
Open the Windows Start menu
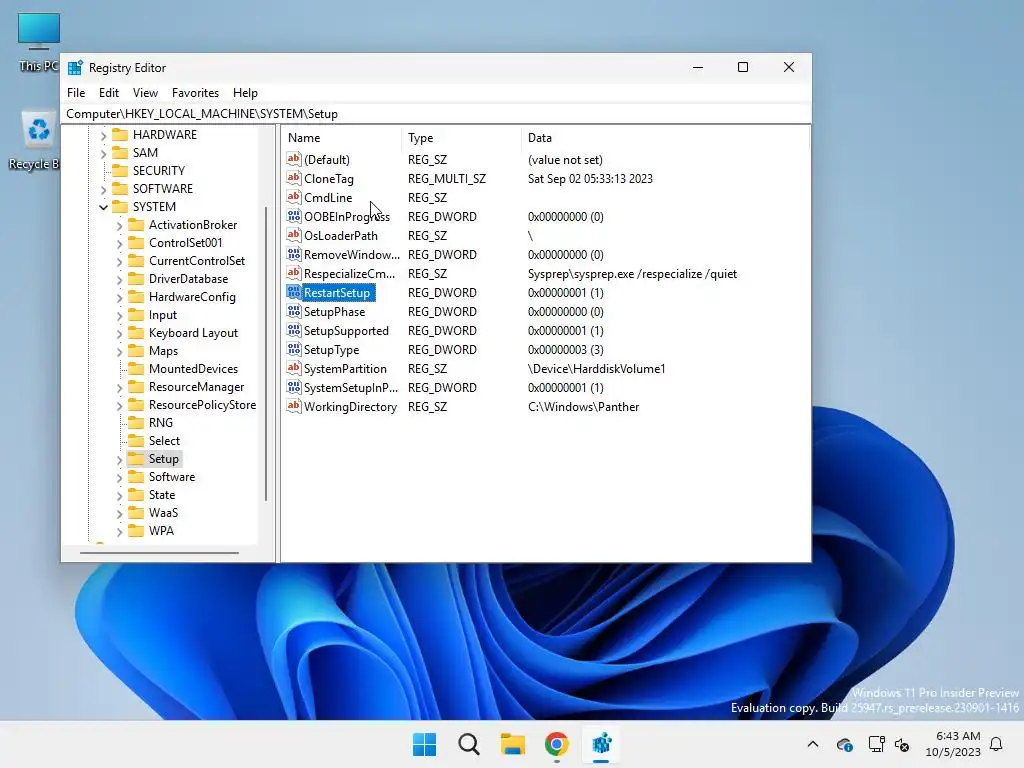[424, 744]
